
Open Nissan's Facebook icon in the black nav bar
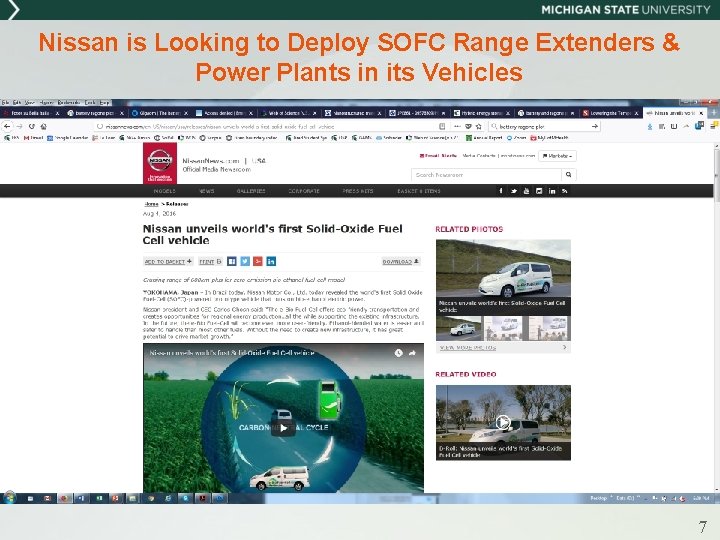(x=501, y=191)
